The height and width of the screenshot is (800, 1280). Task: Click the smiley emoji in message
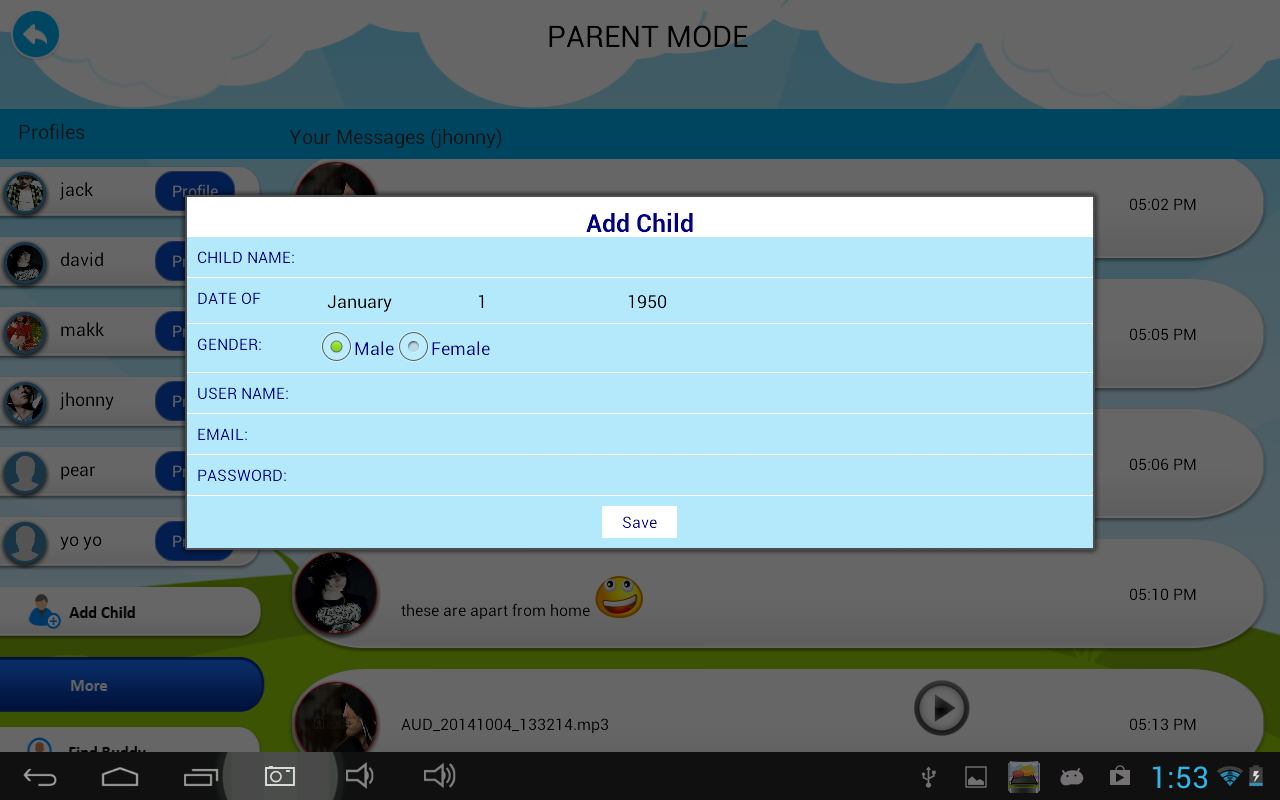(x=619, y=597)
